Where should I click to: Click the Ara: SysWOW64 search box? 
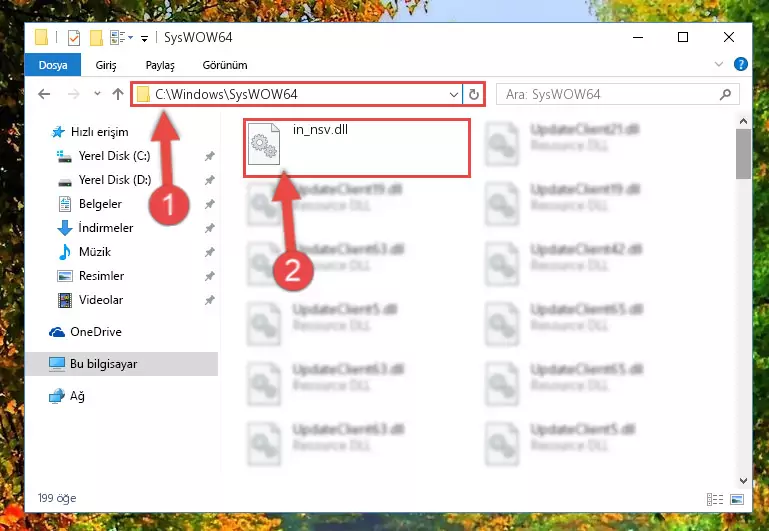pos(617,94)
